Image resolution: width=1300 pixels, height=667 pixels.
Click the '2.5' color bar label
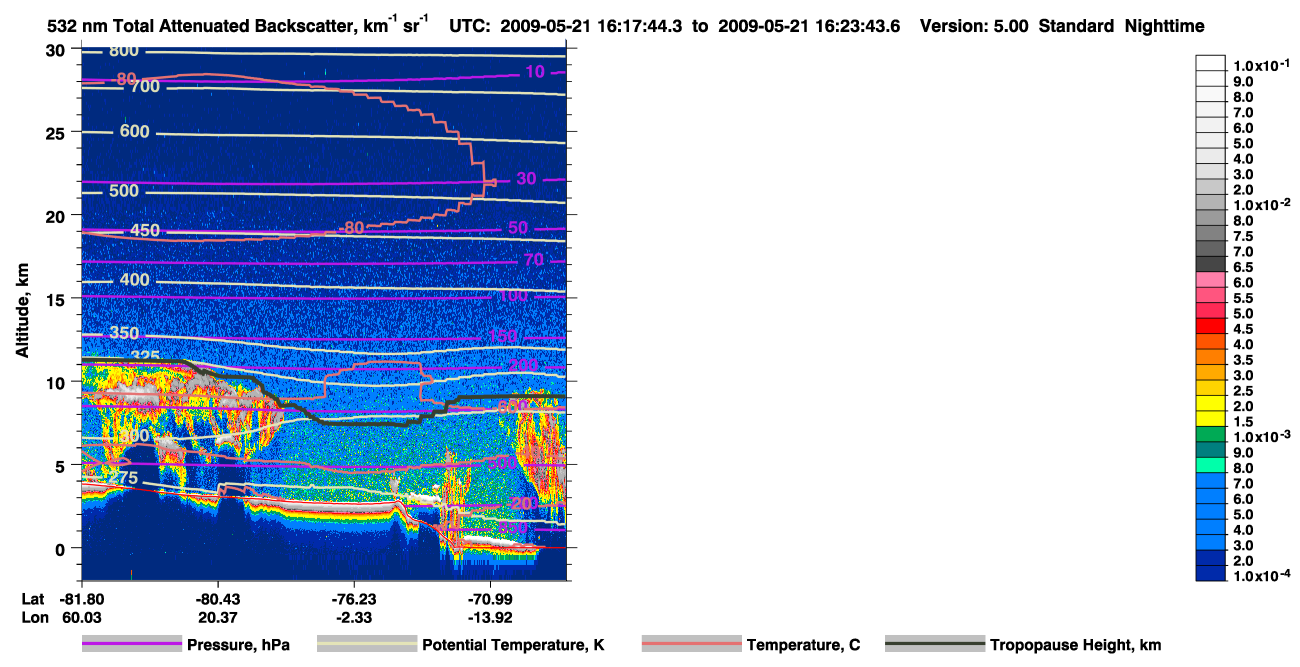(x=1244, y=390)
